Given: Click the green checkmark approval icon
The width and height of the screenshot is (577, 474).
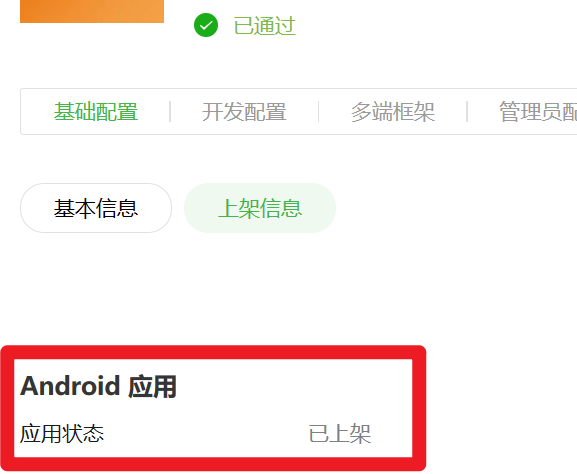Looking at the screenshot, I should [206, 25].
